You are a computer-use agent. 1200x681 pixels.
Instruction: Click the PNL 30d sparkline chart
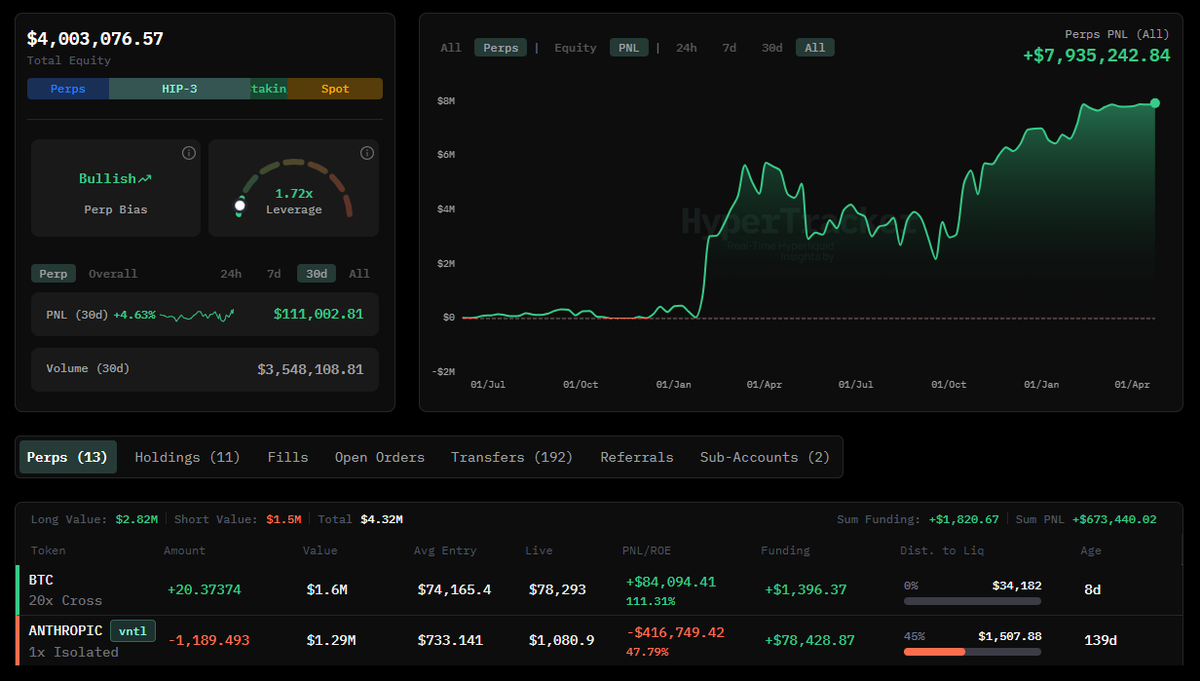tap(197, 315)
